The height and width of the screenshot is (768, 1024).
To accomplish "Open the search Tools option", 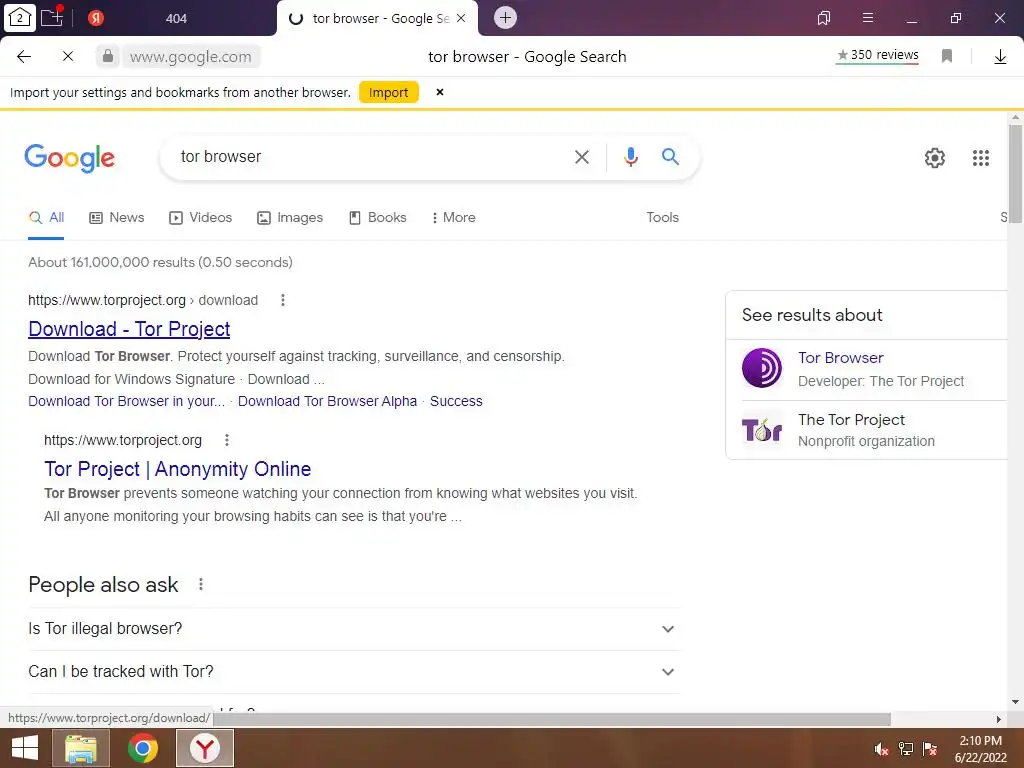I will click(662, 217).
